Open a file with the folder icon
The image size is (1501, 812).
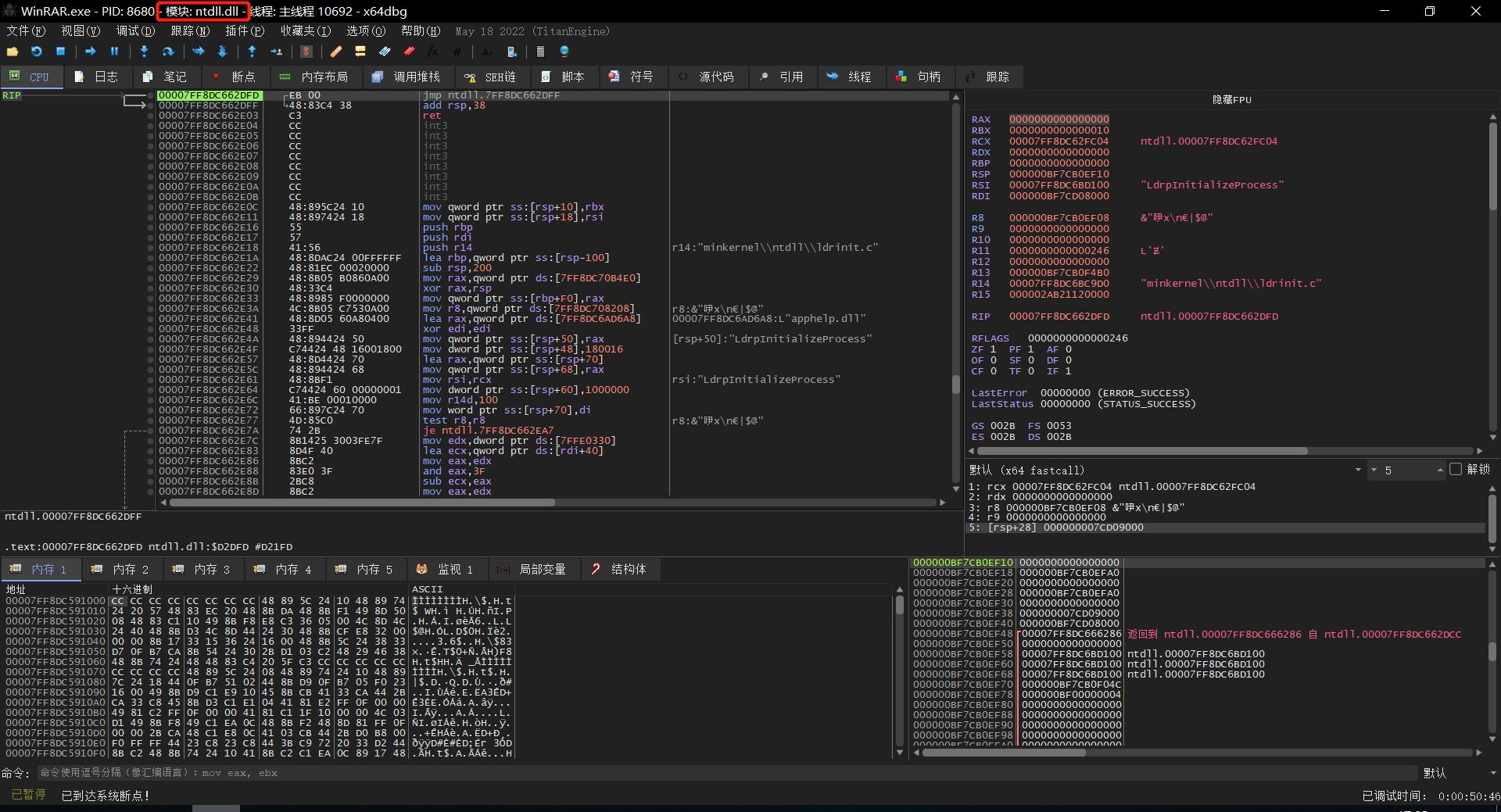tap(13, 52)
